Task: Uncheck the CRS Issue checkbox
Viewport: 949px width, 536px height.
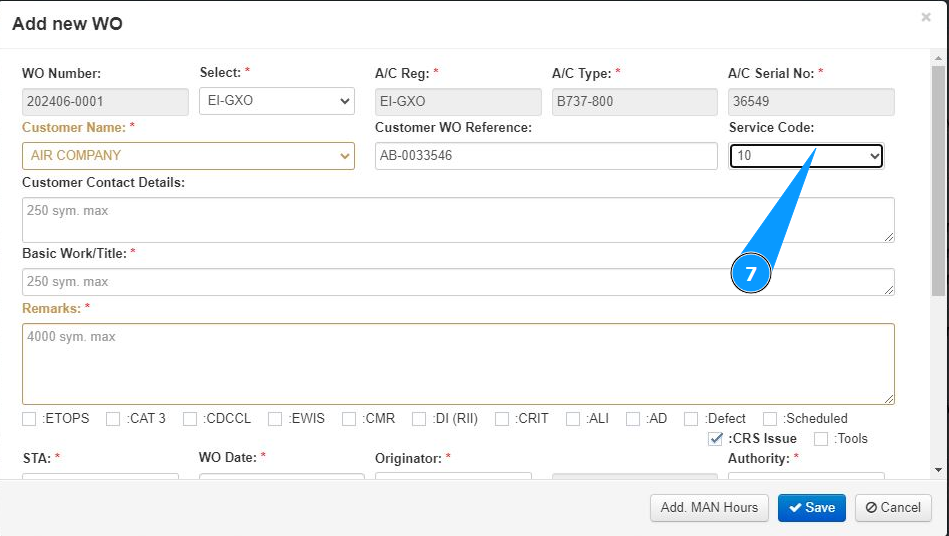Action: [715, 439]
